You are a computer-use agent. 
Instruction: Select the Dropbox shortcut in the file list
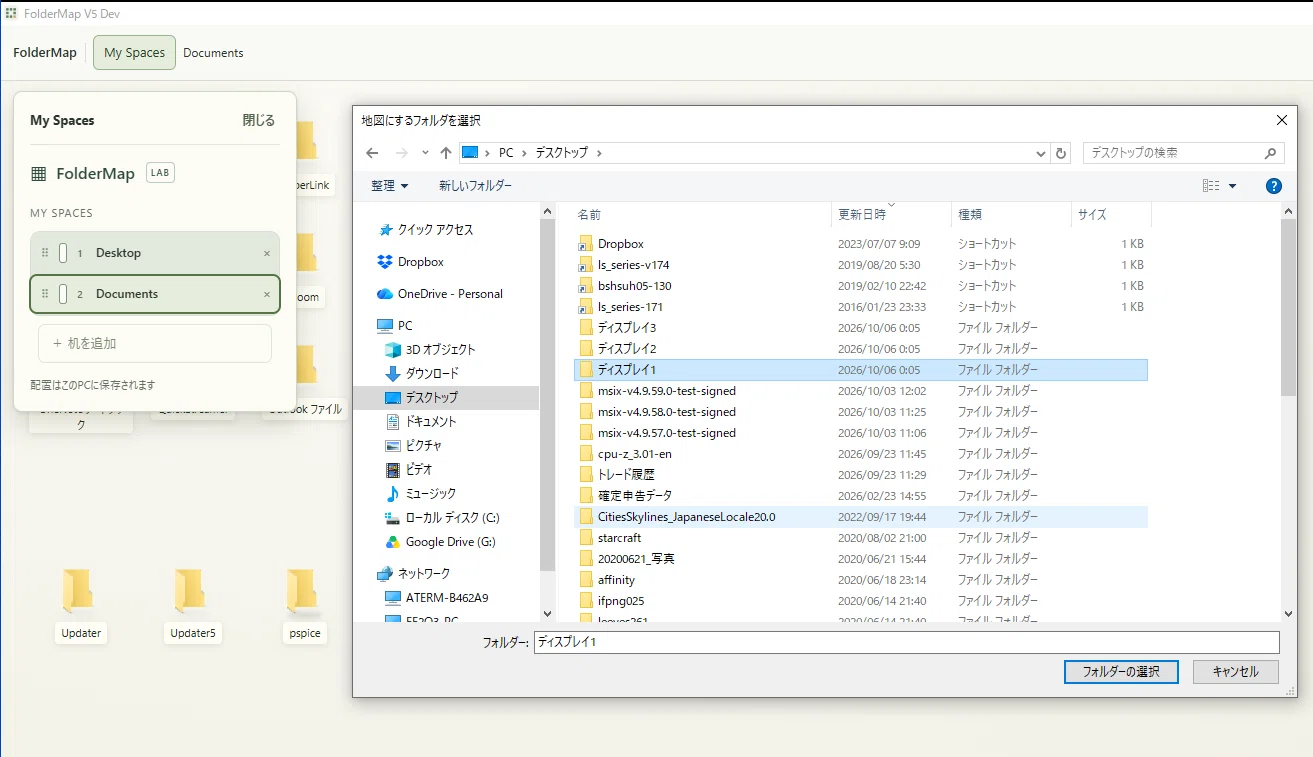point(861,244)
